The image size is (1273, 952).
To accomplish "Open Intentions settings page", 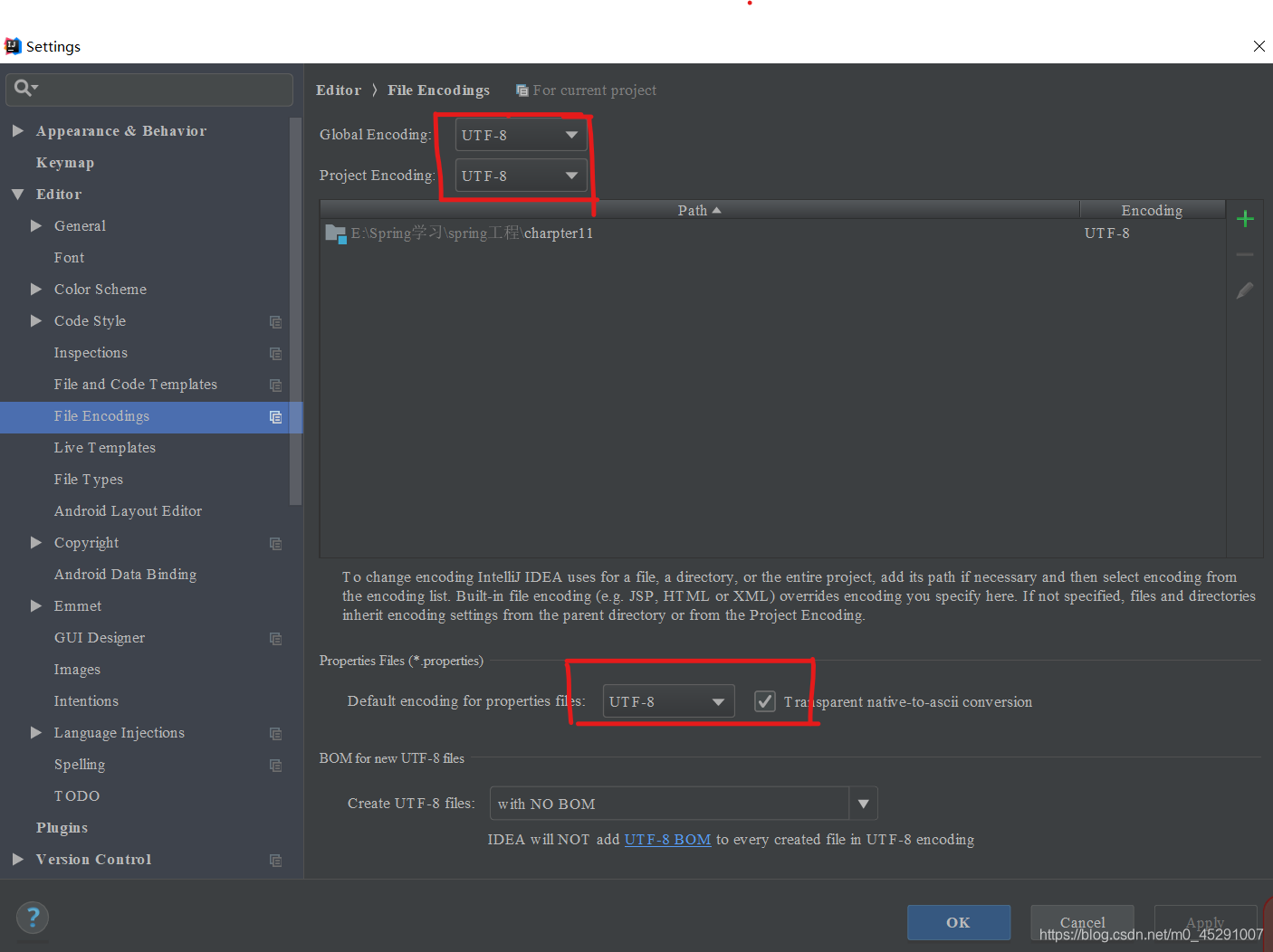I will tap(86, 701).
